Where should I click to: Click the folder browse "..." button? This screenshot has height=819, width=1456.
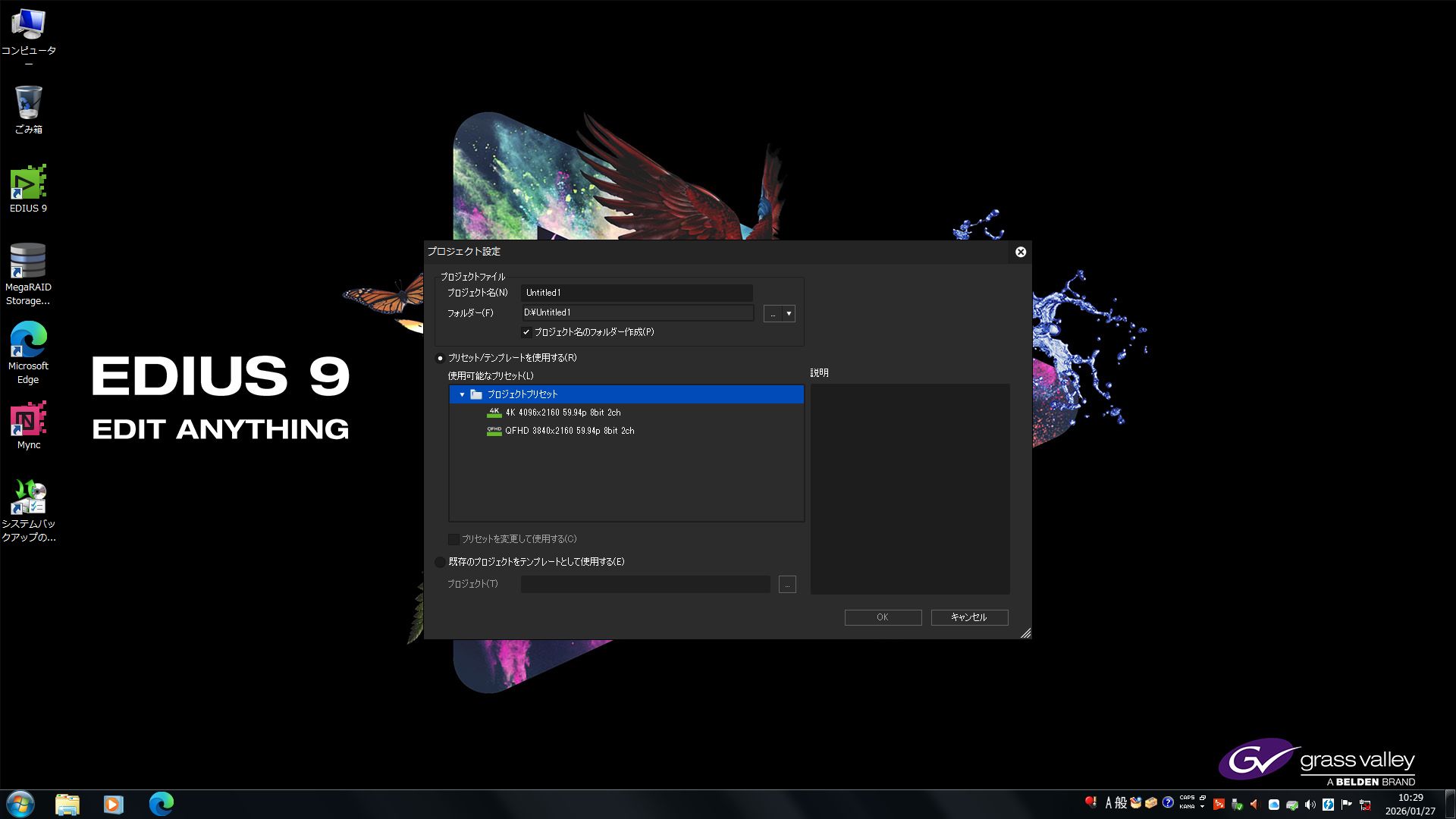point(773,314)
